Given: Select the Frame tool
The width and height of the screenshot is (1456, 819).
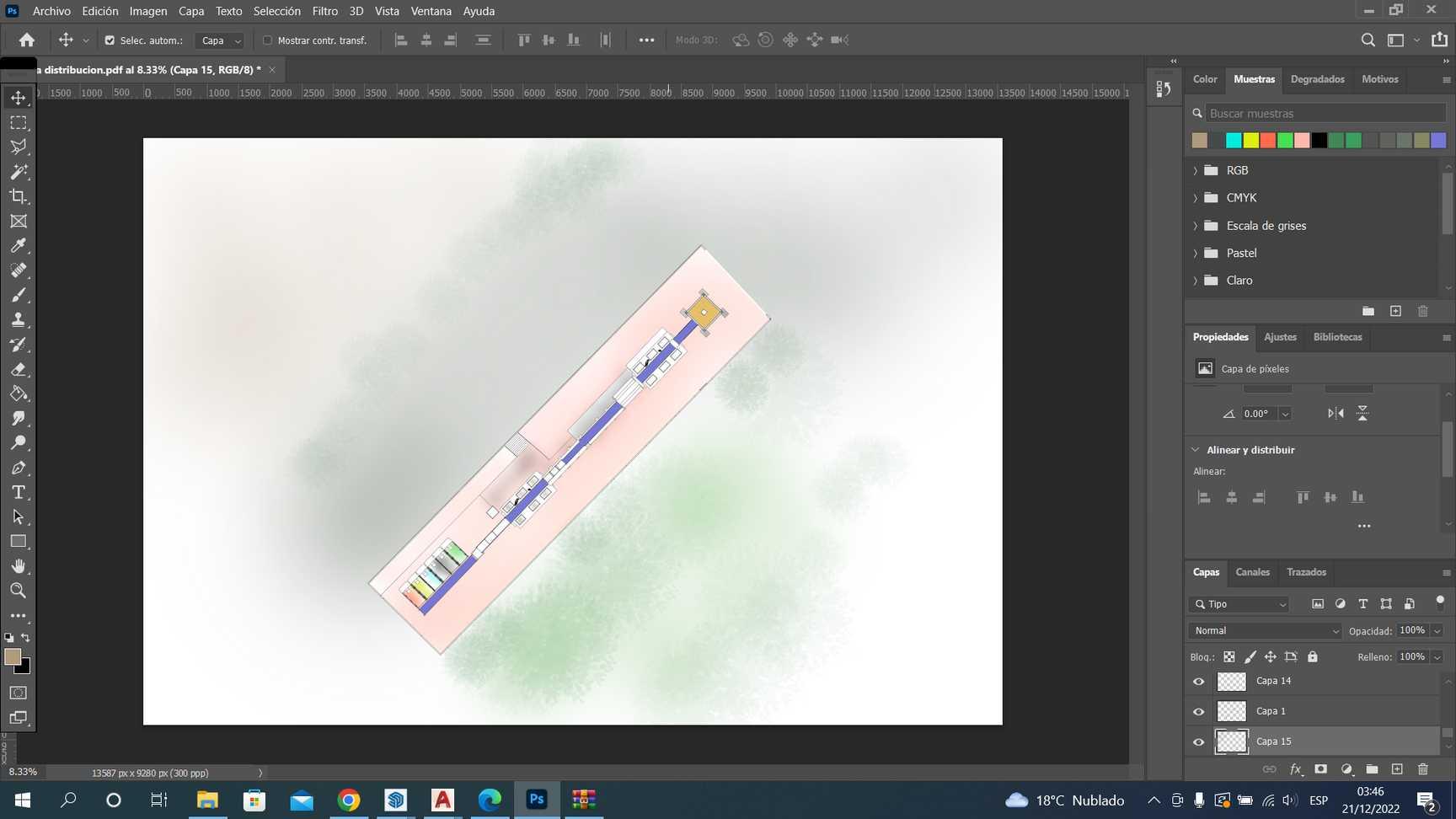Looking at the screenshot, I should click(x=19, y=222).
